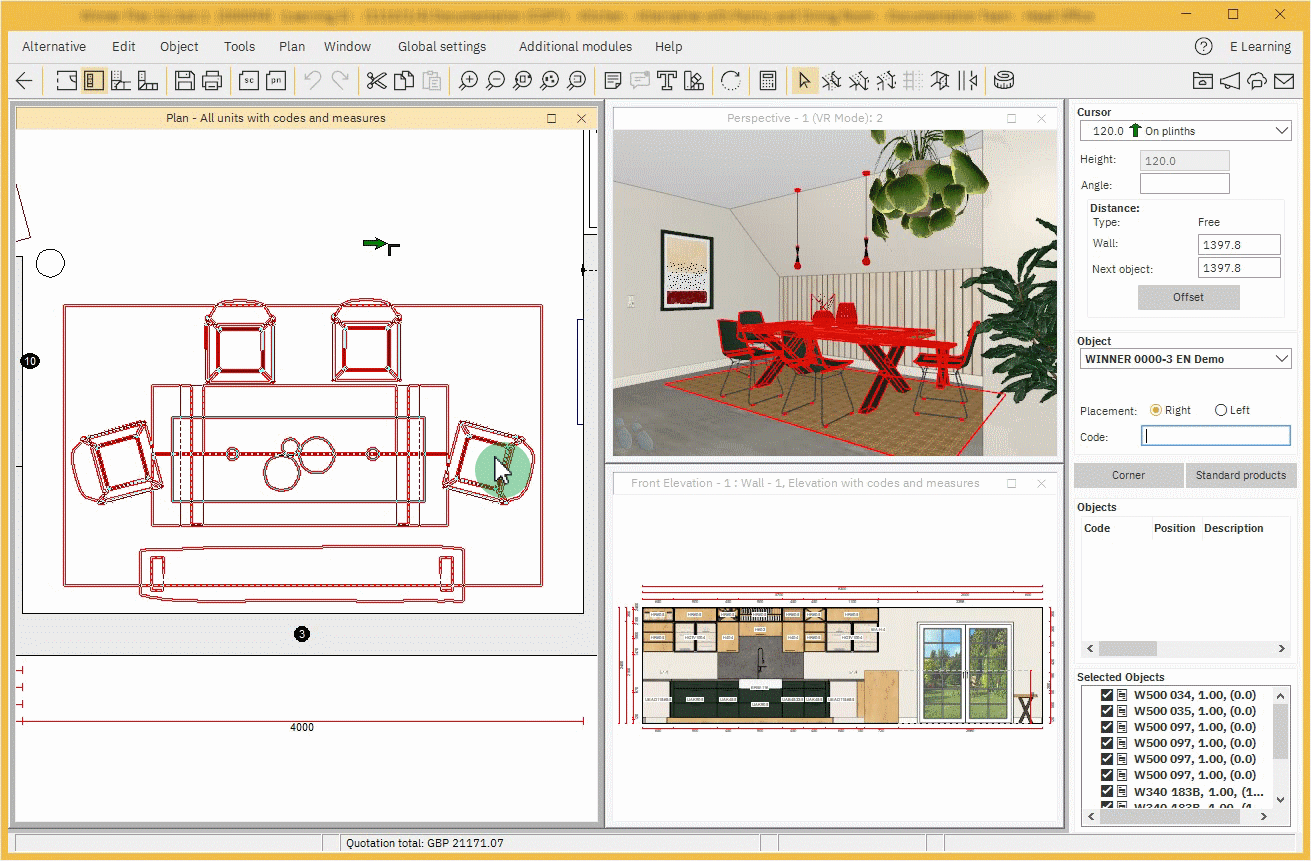Click the tape measure icon

tap(1004, 81)
